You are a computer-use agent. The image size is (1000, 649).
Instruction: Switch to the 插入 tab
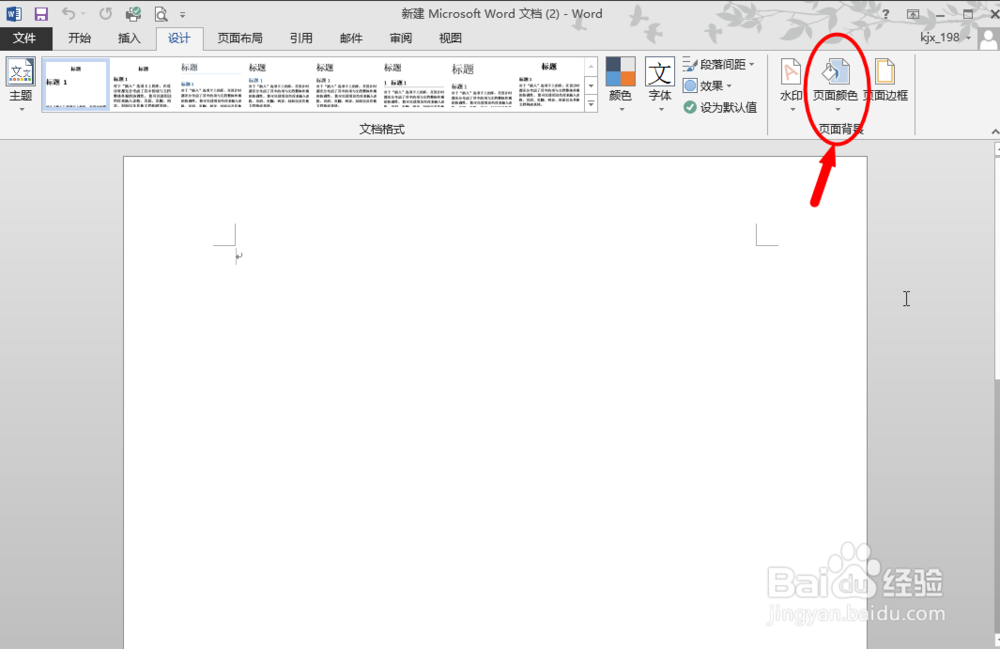[x=129, y=38]
